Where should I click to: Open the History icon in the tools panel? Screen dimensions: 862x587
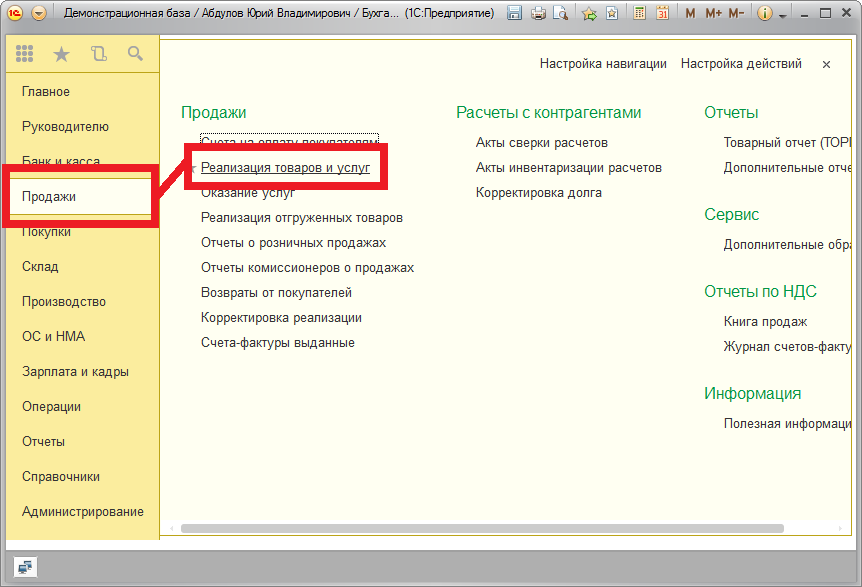(x=98, y=54)
